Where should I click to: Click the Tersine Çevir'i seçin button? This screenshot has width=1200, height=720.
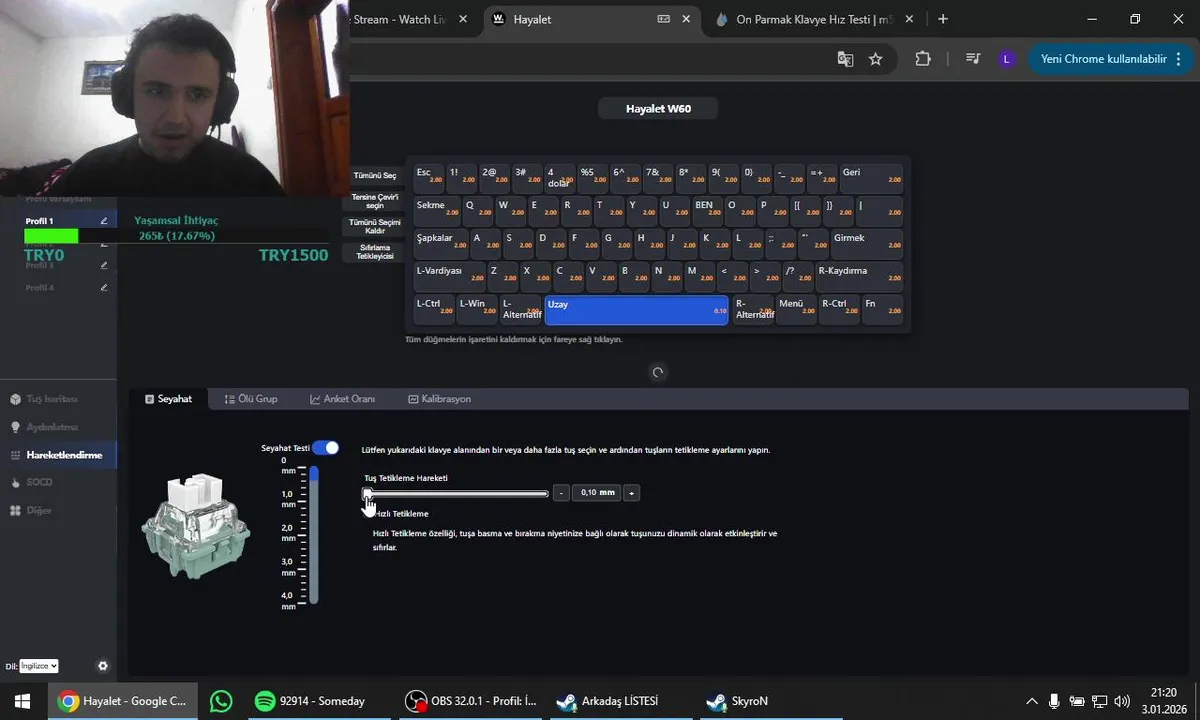point(375,201)
